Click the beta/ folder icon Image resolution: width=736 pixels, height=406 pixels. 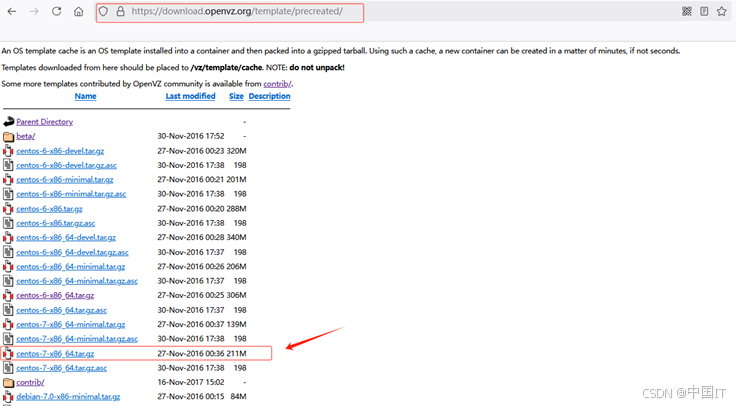pyautogui.click(x=8, y=137)
